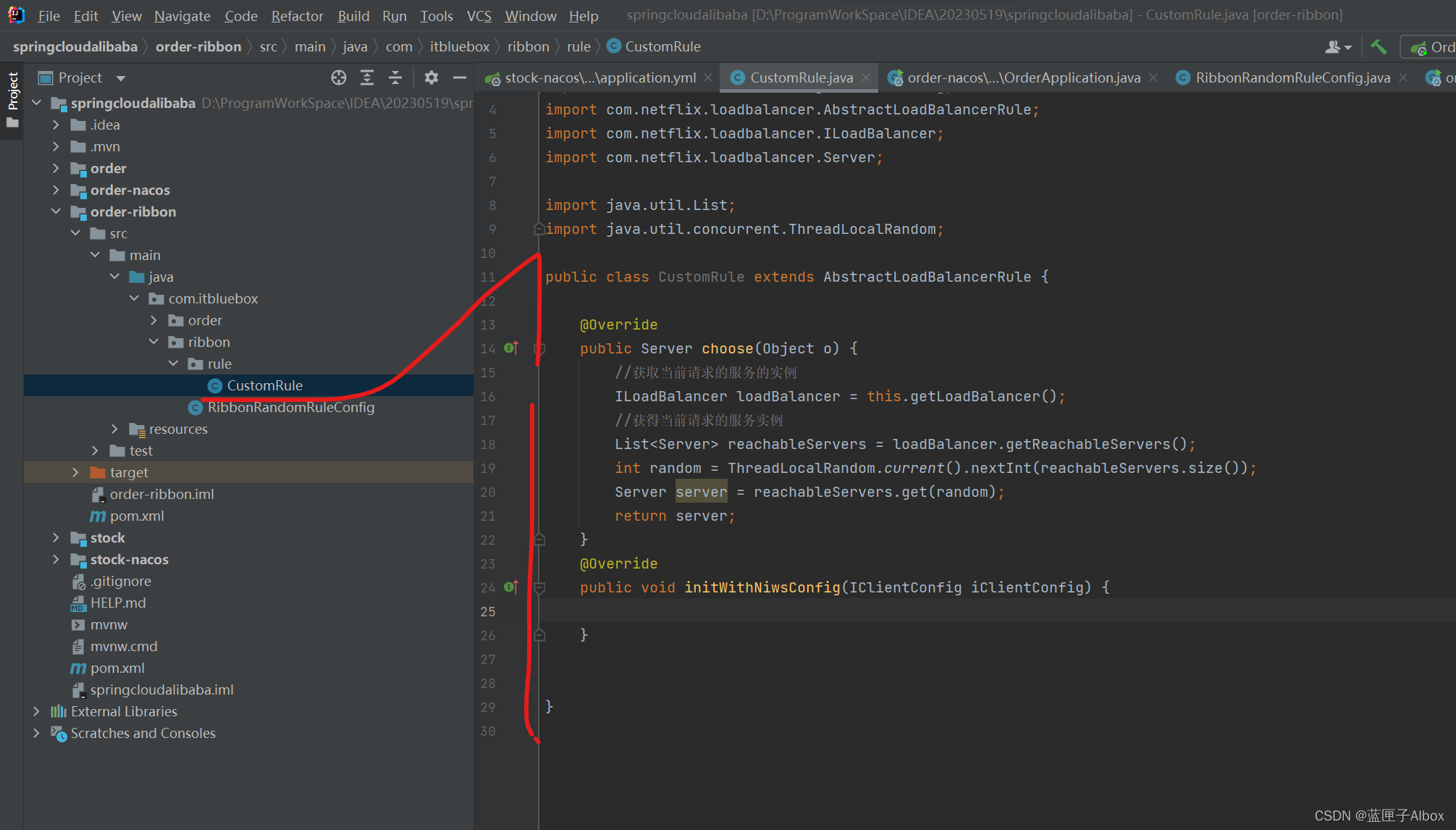Open the Build menu
The width and height of the screenshot is (1456, 830).
[x=353, y=15]
